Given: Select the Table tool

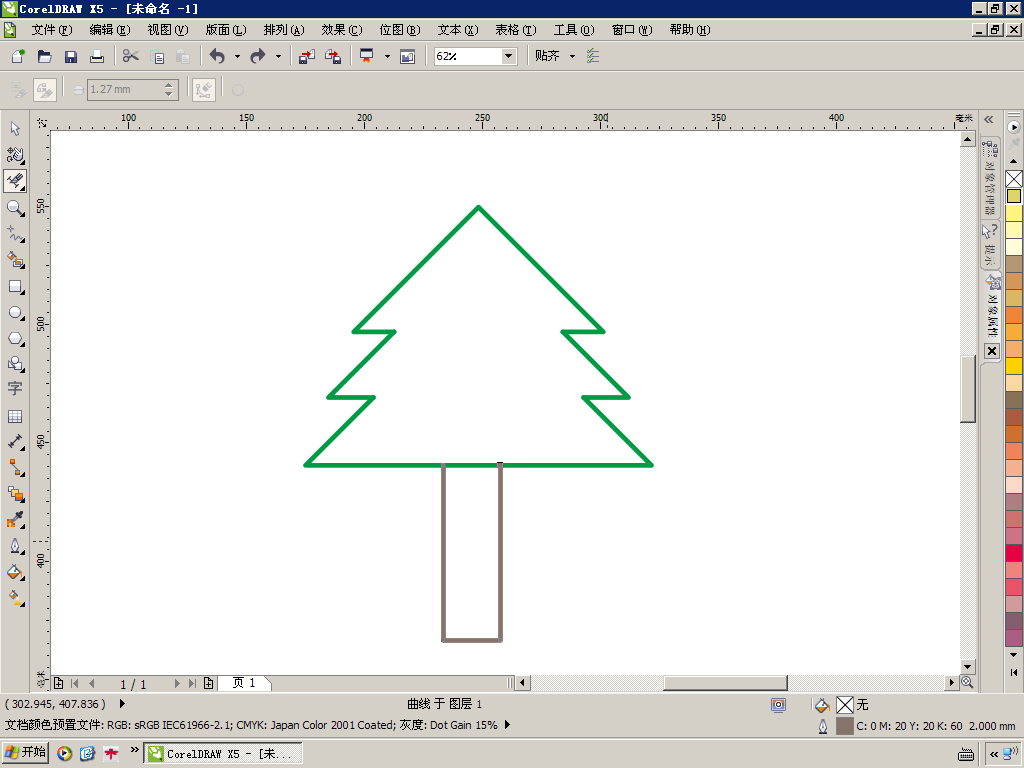Looking at the screenshot, I should pos(15,416).
